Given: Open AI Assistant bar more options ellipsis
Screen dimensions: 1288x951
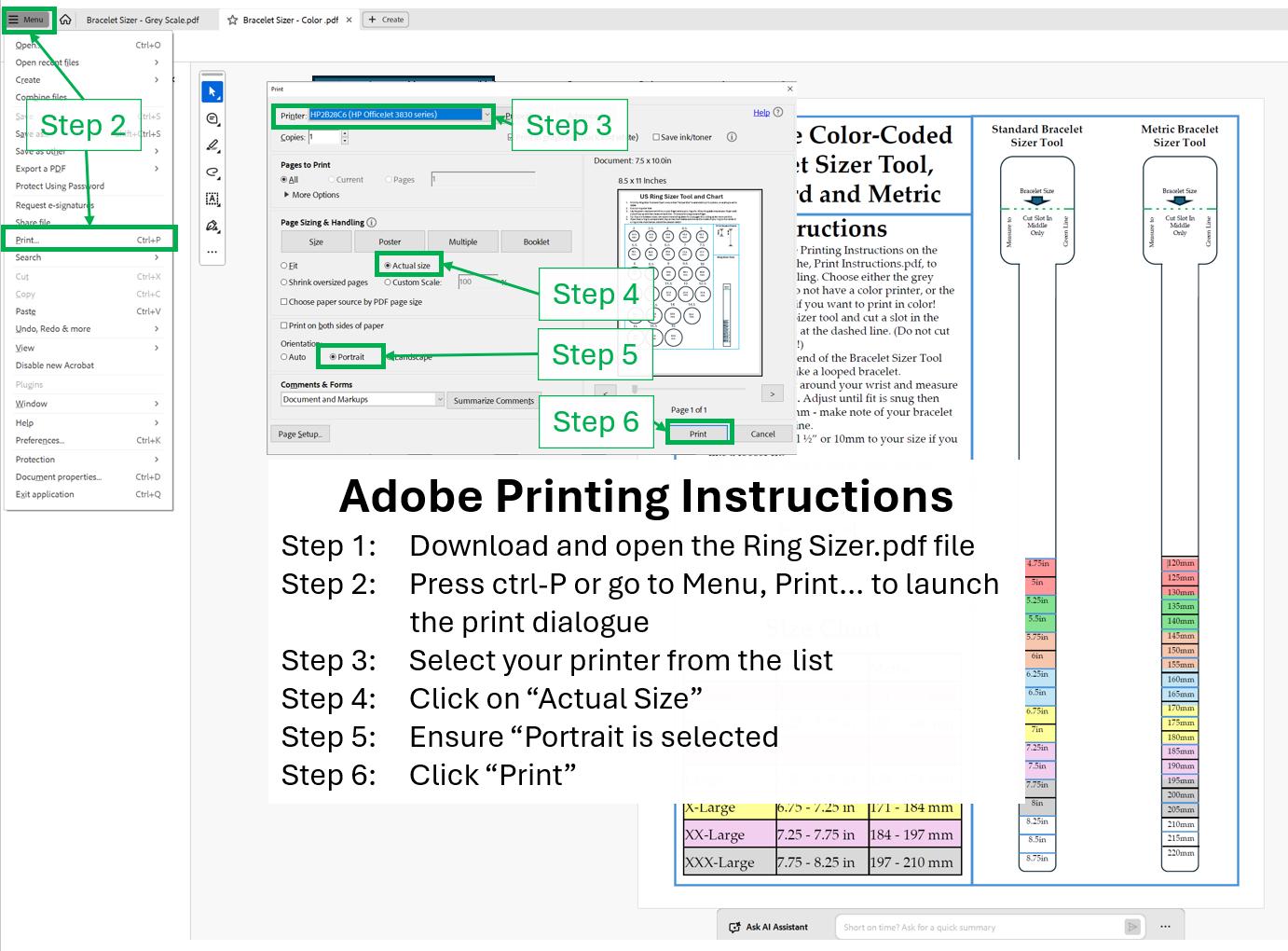Looking at the screenshot, I should click(x=1165, y=927).
